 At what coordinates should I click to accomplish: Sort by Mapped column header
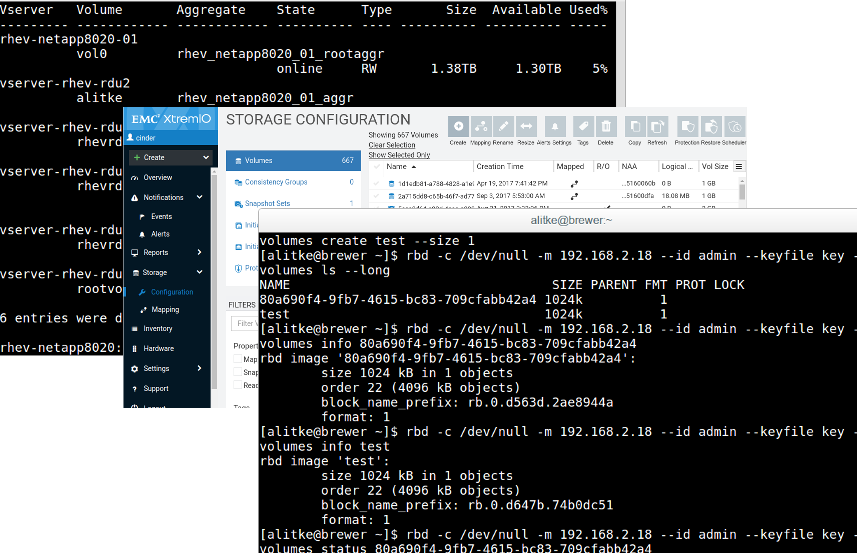[x=570, y=167]
